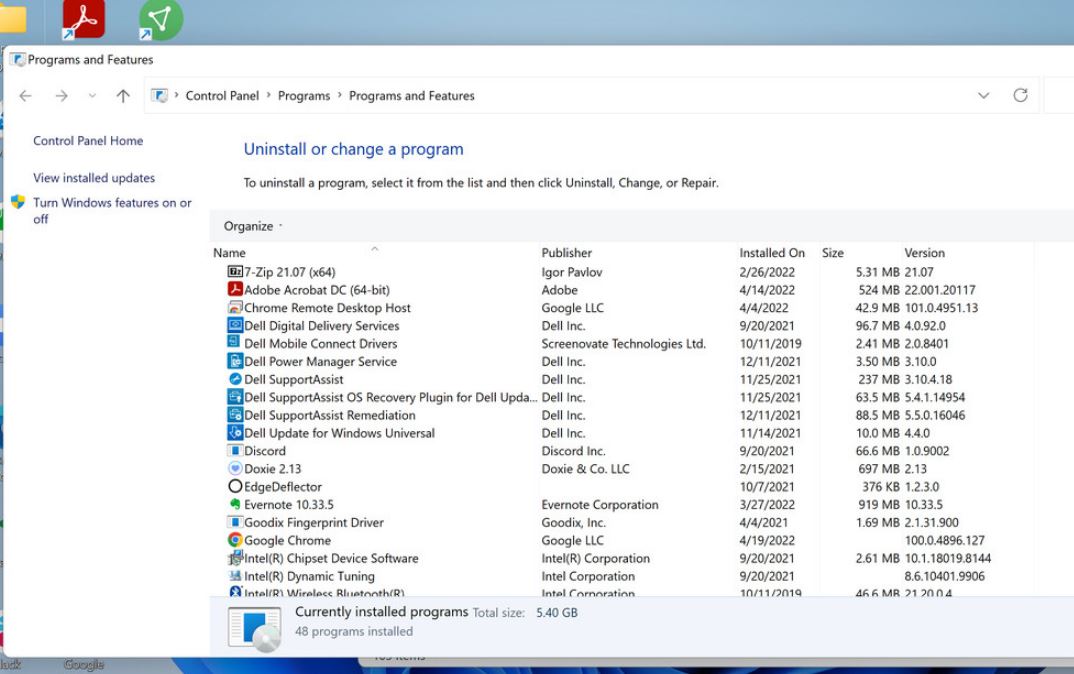1074x674 pixels.
Task: Sort programs by Installed On column
Action: click(771, 253)
